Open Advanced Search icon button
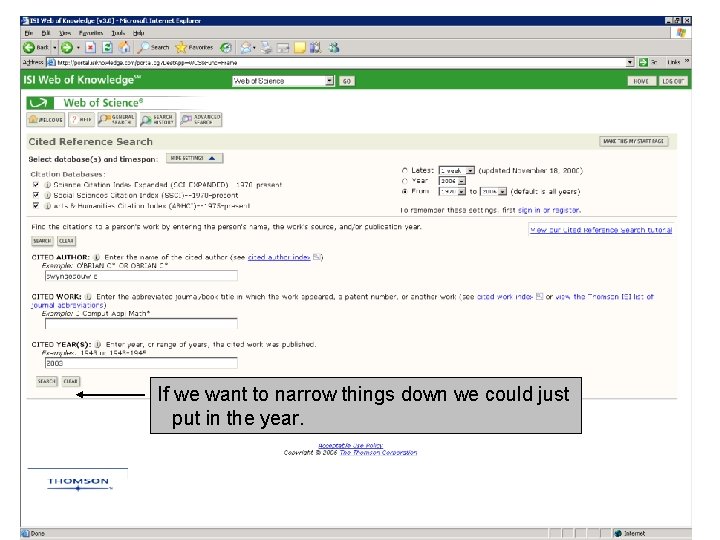This screenshot has width=720, height=540. pyautogui.click(x=201, y=119)
